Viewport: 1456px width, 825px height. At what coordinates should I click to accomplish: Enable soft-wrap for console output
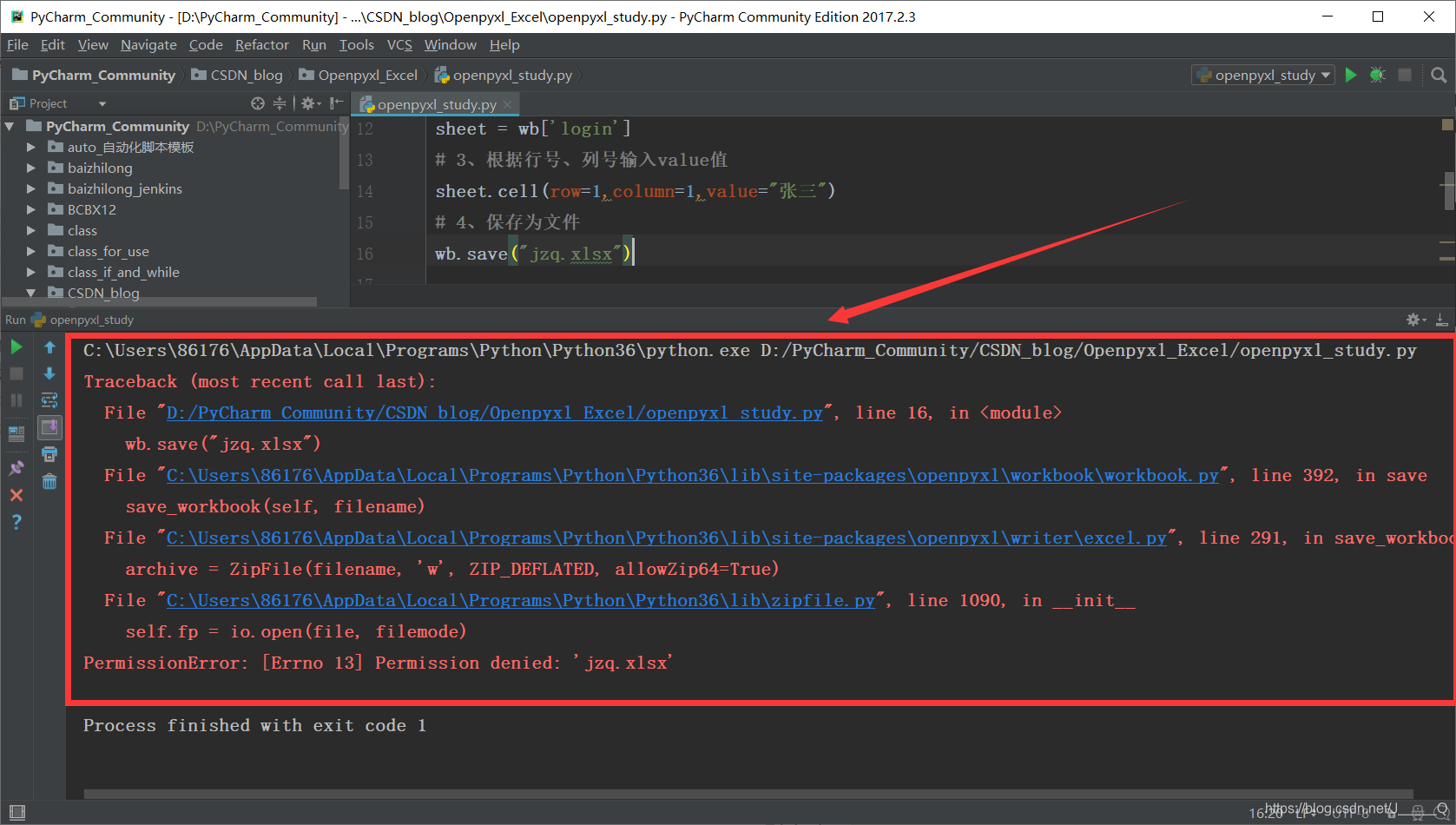(x=49, y=399)
